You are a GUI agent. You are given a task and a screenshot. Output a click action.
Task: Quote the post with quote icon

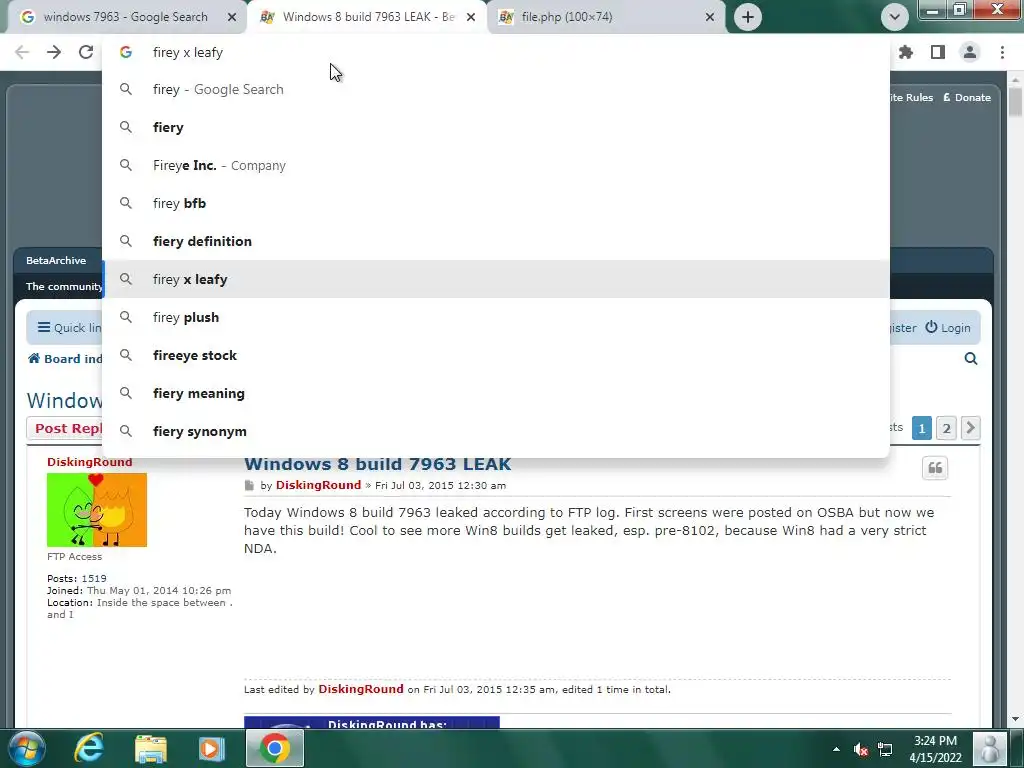point(935,468)
